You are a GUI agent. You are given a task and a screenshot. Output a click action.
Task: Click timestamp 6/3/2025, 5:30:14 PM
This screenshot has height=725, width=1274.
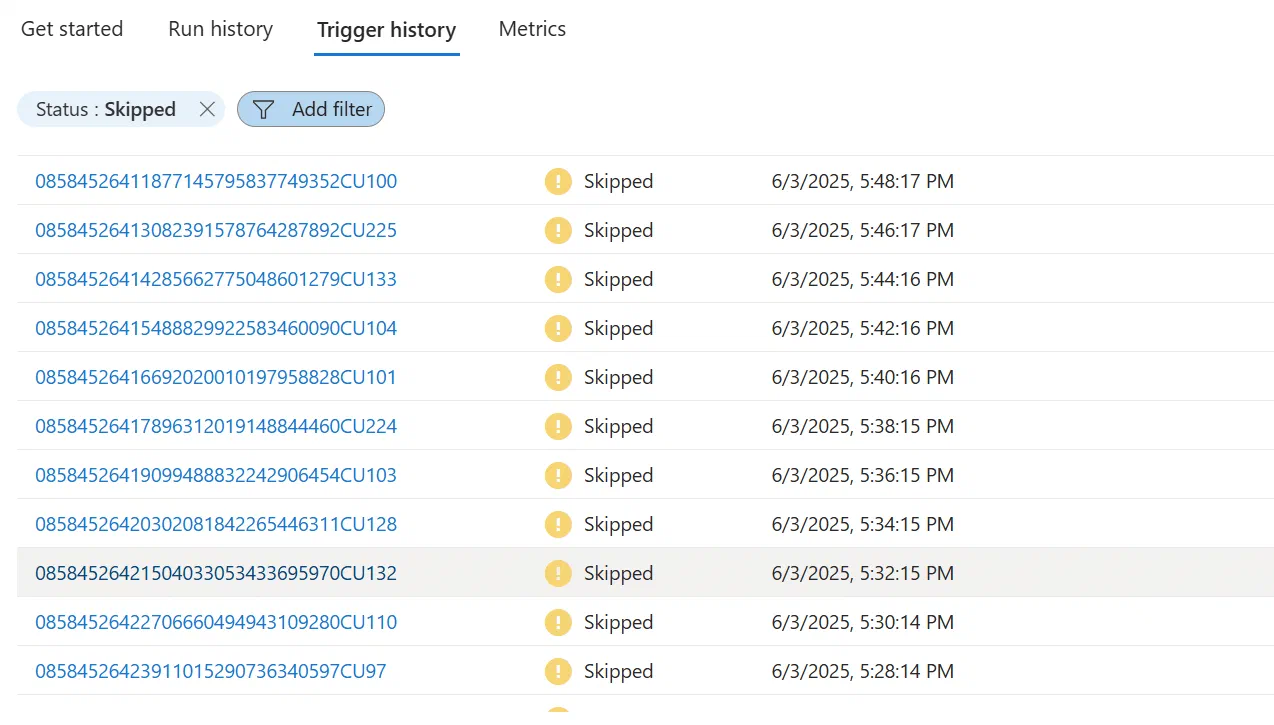click(863, 622)
